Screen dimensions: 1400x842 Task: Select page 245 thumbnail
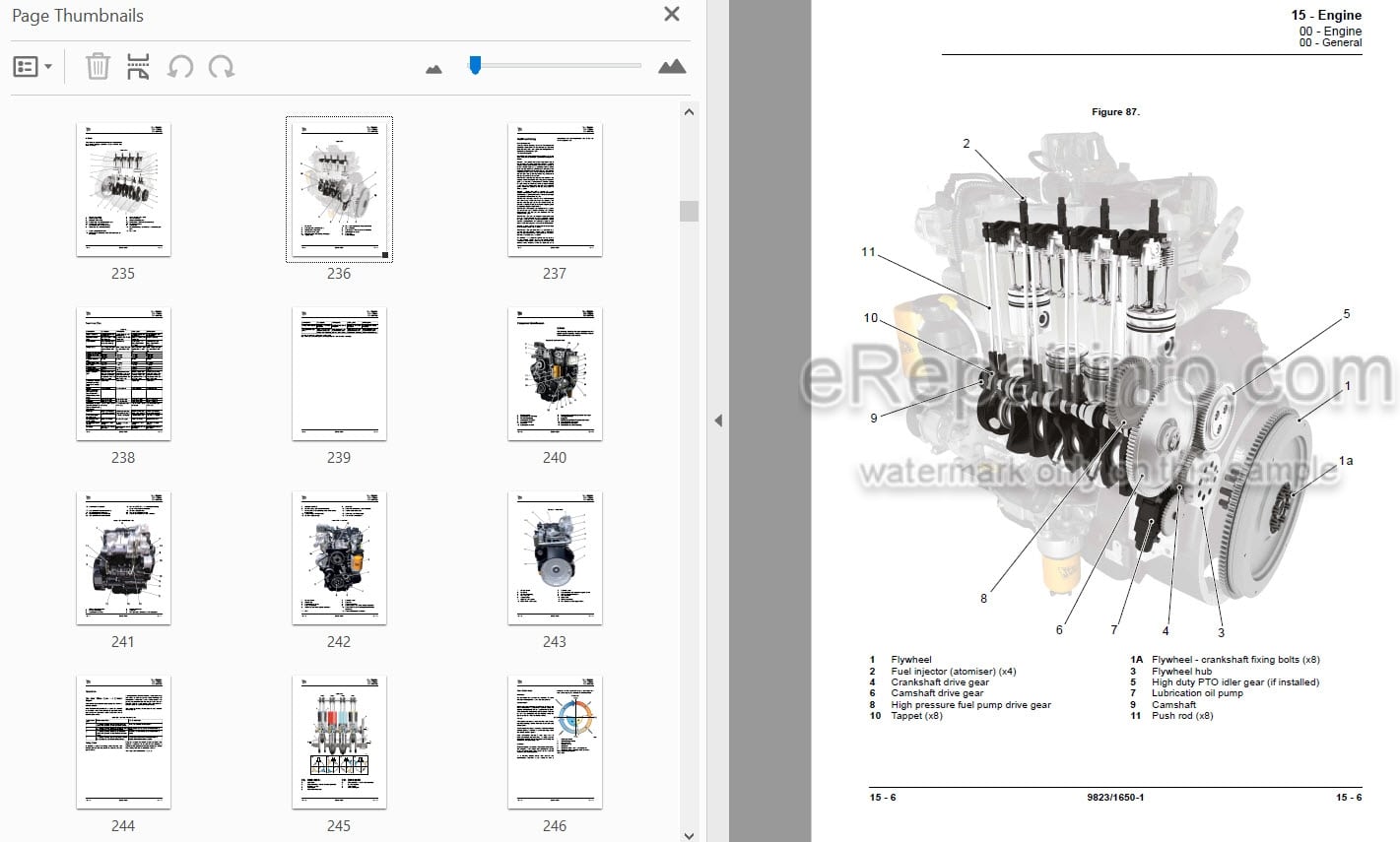coord(339,742)
